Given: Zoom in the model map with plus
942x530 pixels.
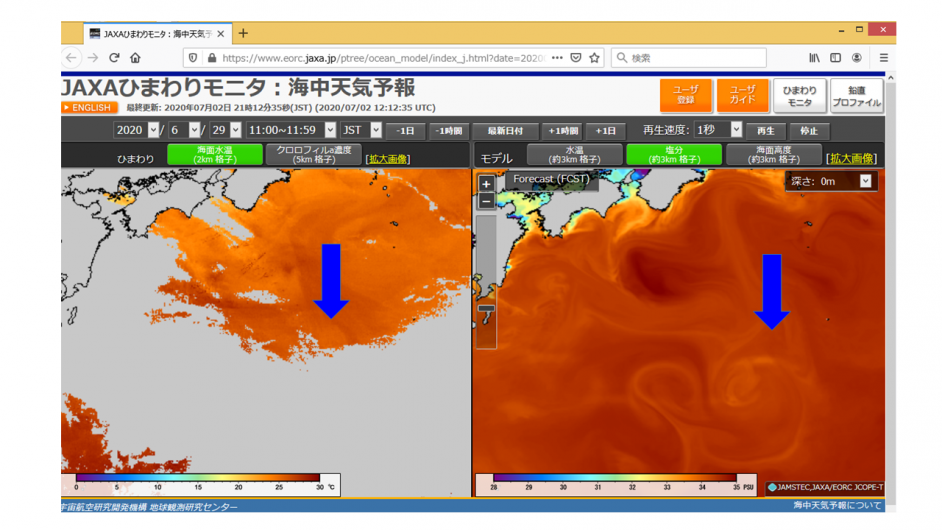Looking at the screenshot, I should tap(486, 184).
